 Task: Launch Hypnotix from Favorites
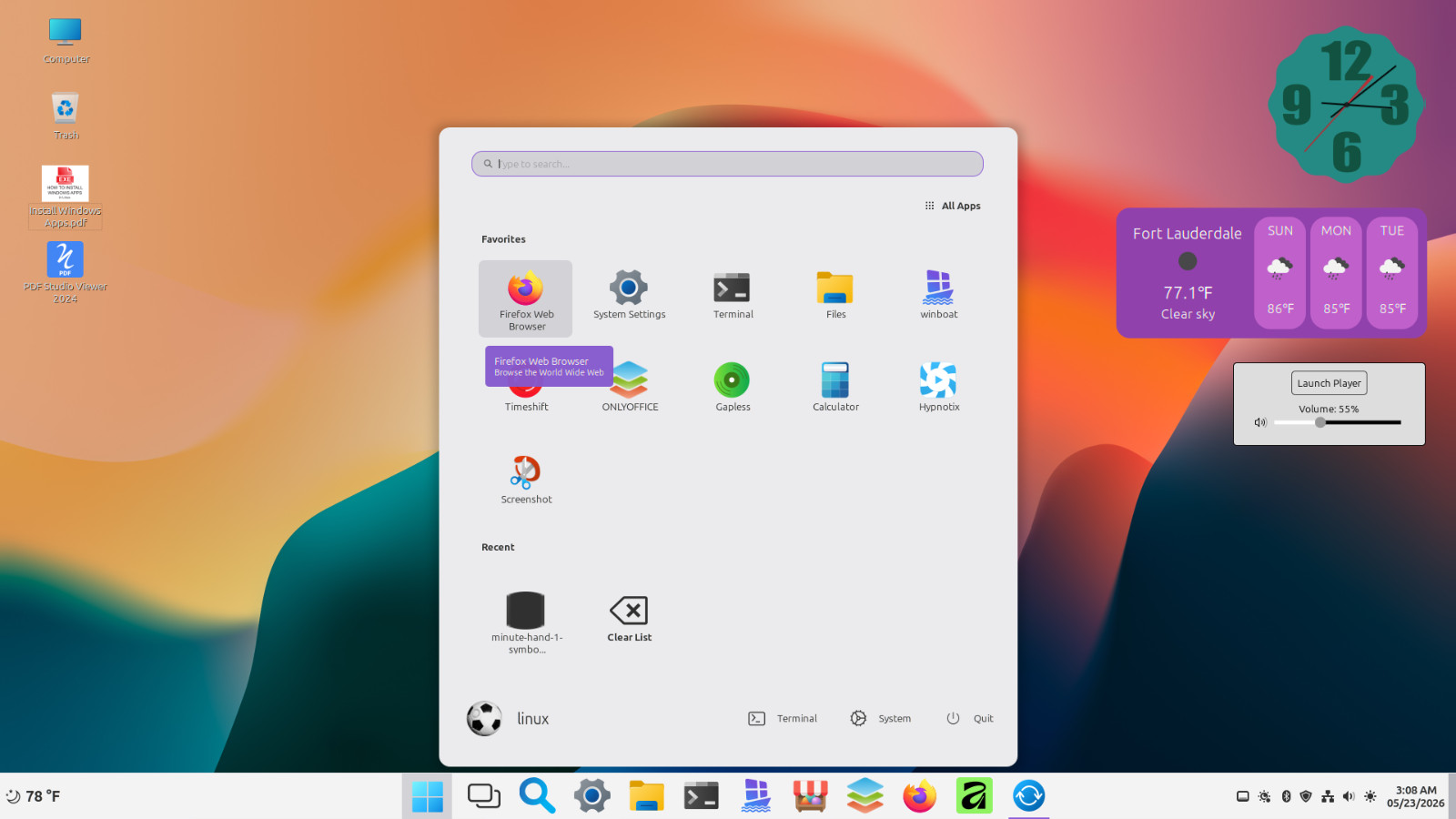(938, 387)
